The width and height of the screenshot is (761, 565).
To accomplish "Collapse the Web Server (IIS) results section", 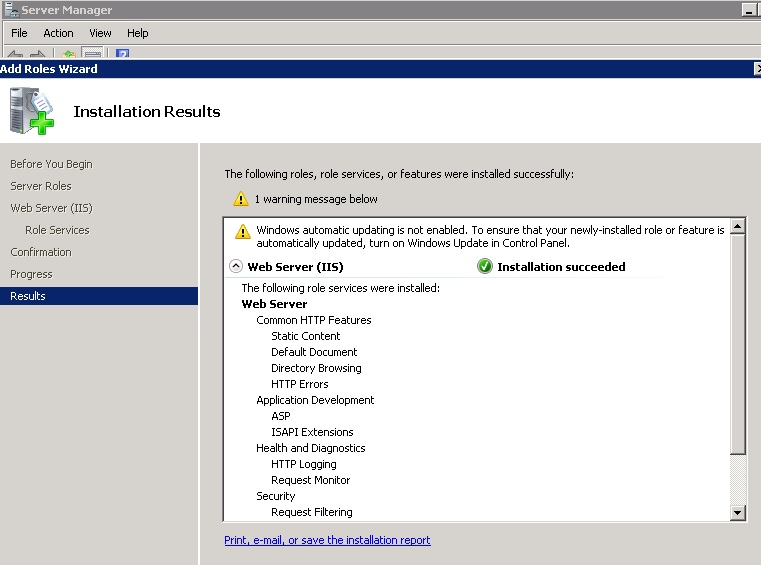I will (x=235, y=266).
